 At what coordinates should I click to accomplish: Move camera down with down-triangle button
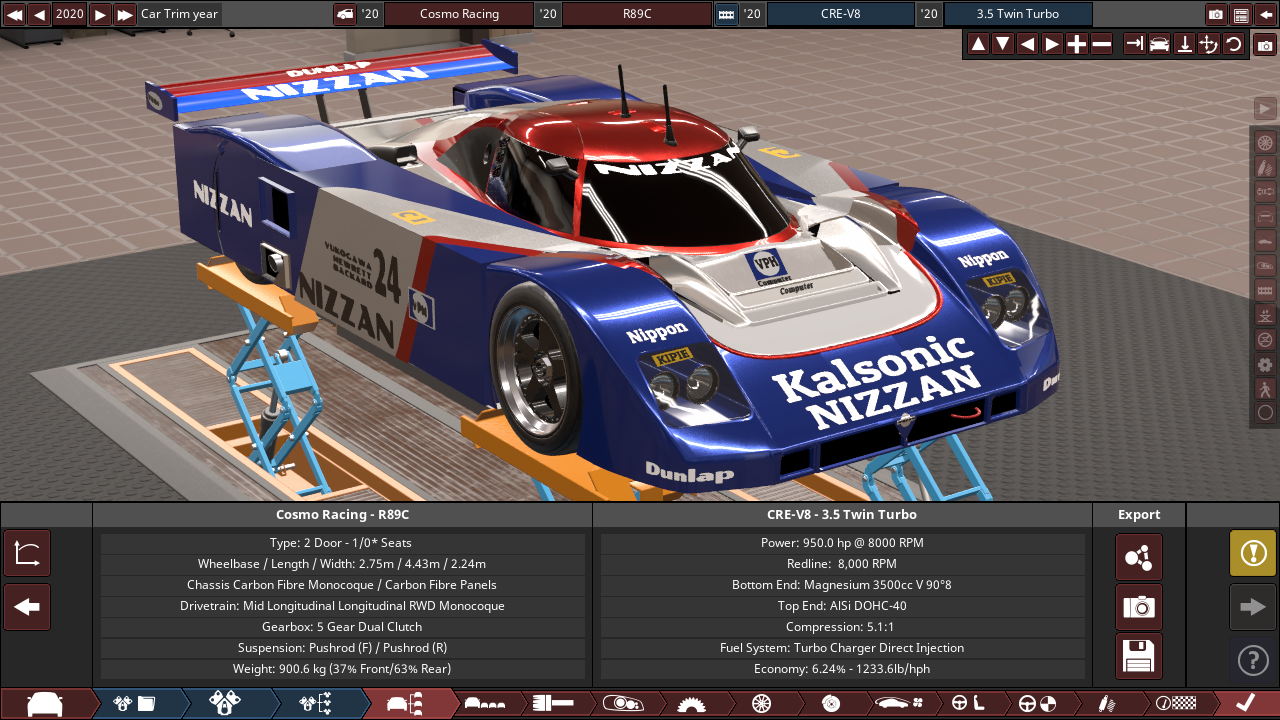1003,44
